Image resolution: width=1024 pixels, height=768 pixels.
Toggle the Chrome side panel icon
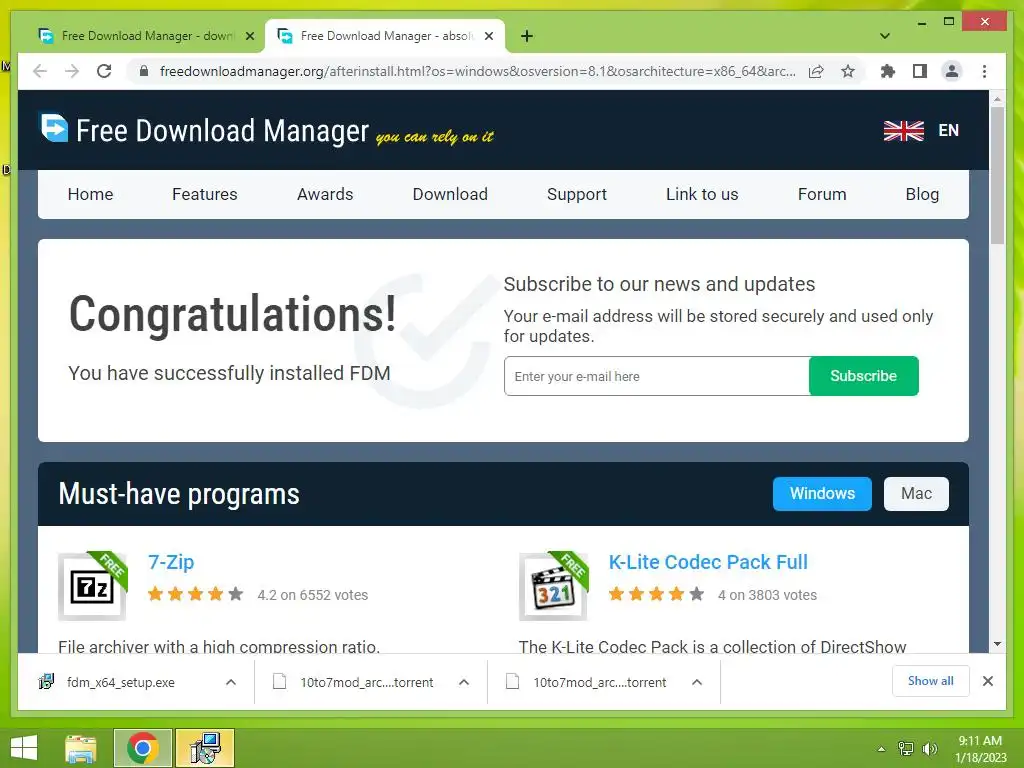click(920, 71)
